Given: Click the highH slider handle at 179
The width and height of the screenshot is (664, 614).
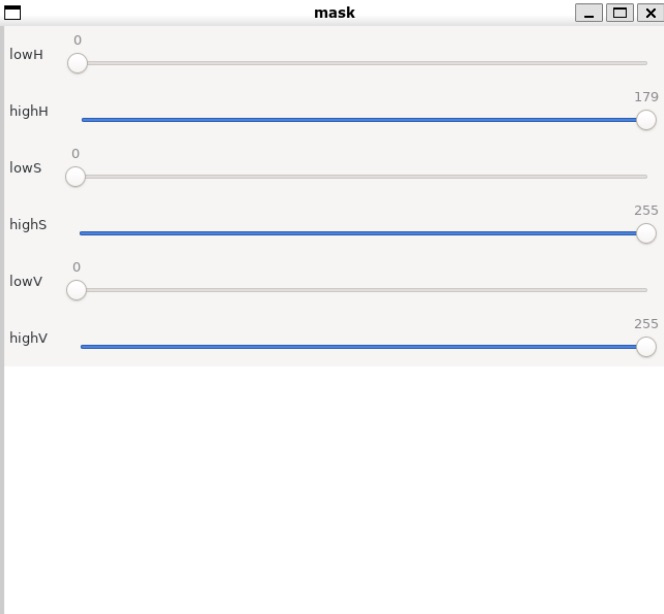Looking at the screenshot, I should click(x=646, y=120).
